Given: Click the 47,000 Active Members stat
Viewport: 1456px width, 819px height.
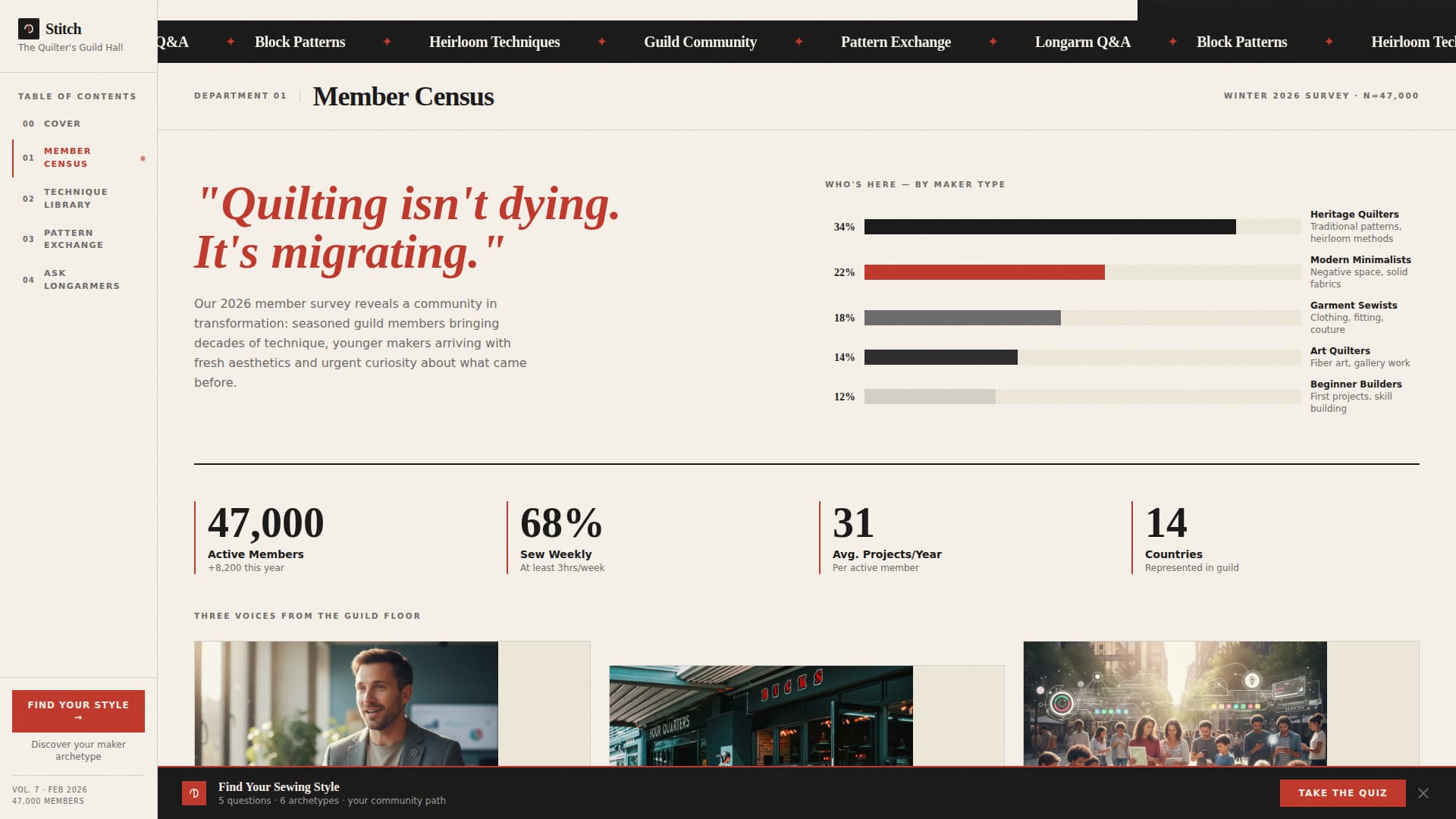Looking at the screenshot, I should coord(265,538).
